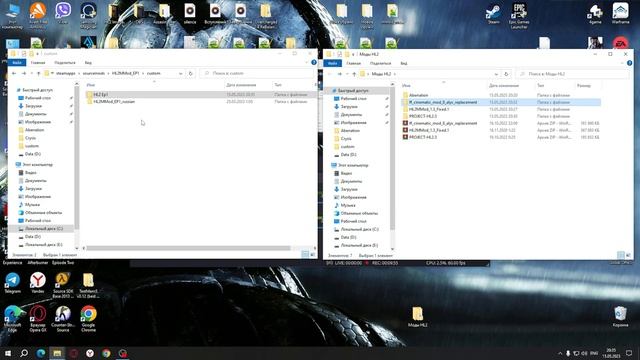The width and height of the screenshot is (640, 360).
Task: Refresh the Моды HL2 folder view
Action: (506, 74)
